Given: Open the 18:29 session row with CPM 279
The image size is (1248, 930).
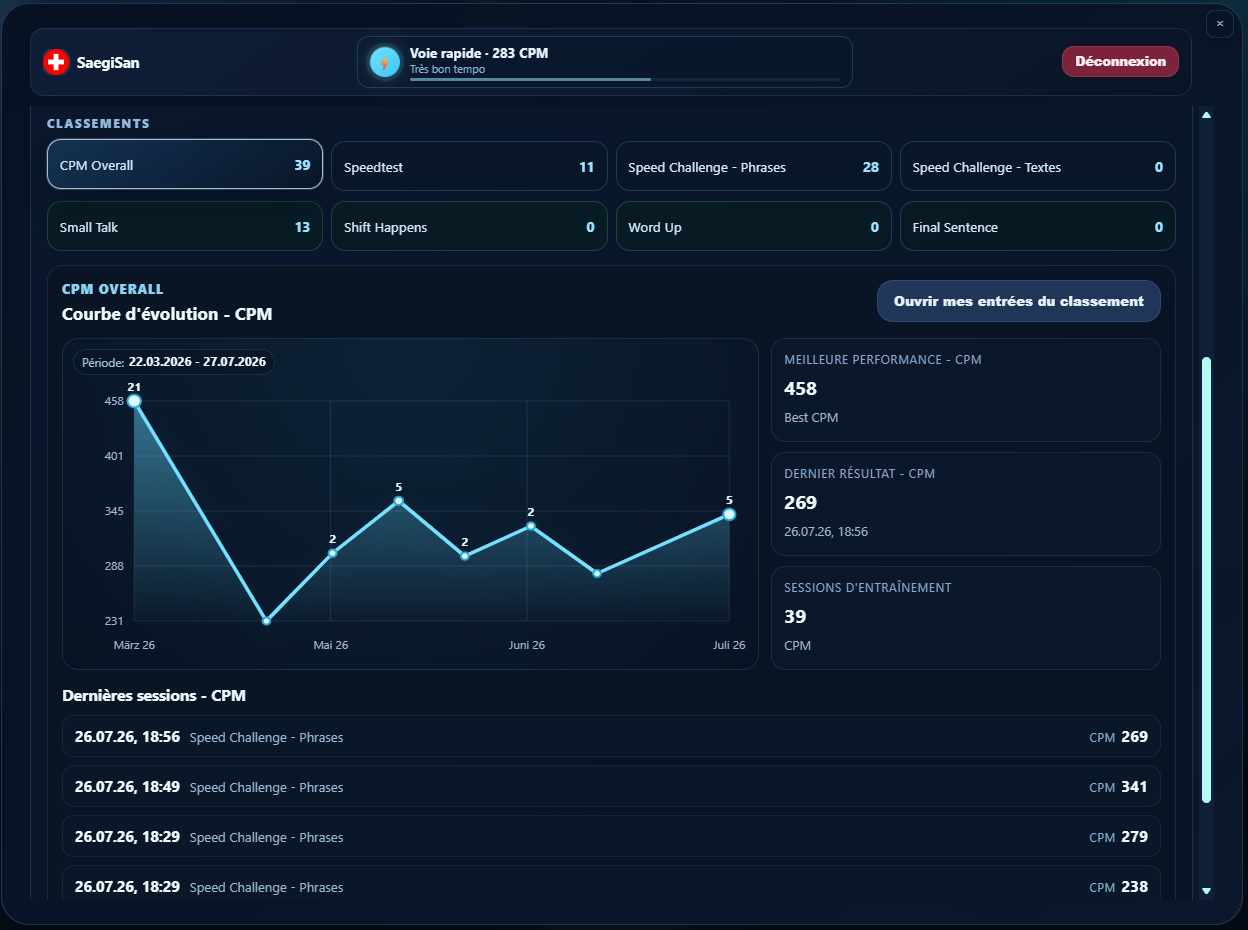Looking at the screenshot, I should (611, 837).
